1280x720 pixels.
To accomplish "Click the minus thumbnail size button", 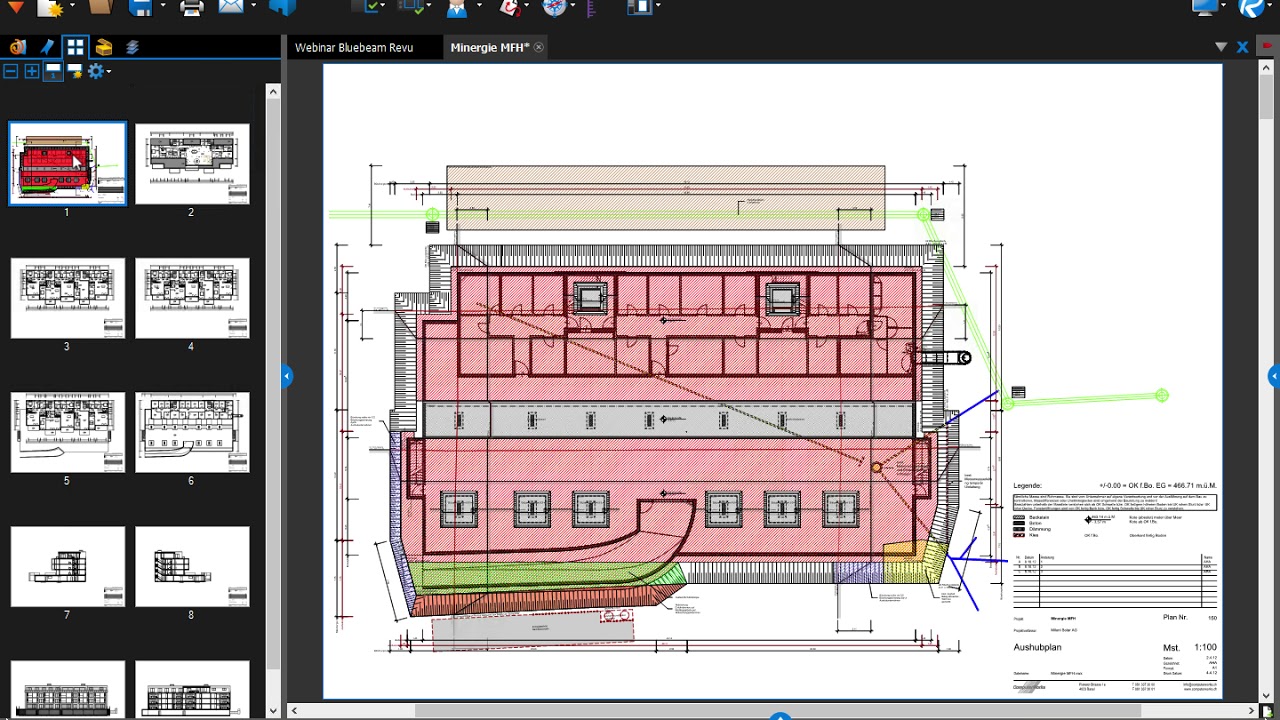I will point(10,71).
